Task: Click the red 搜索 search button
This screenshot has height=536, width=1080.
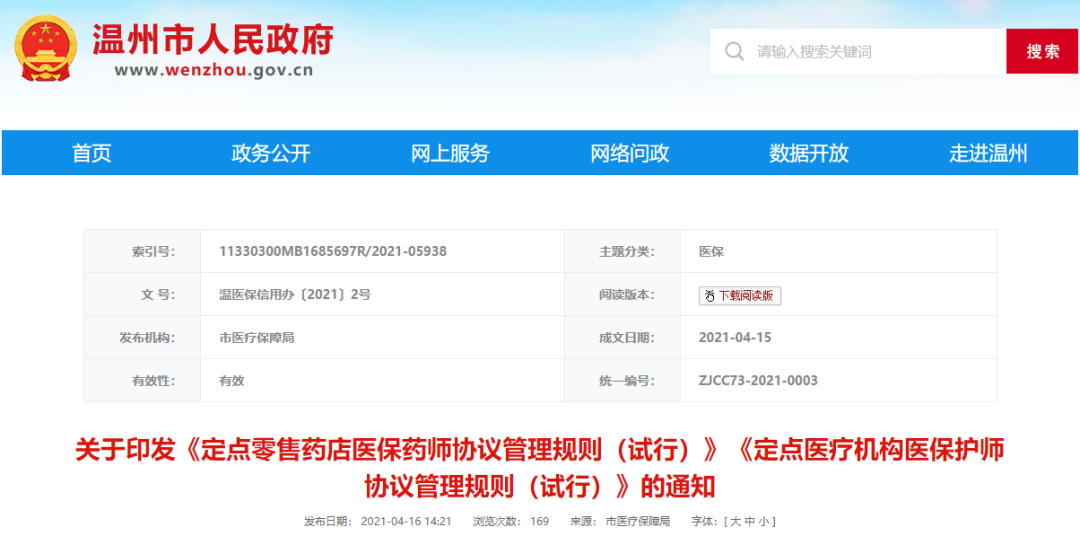Action: pos(1043,52)
